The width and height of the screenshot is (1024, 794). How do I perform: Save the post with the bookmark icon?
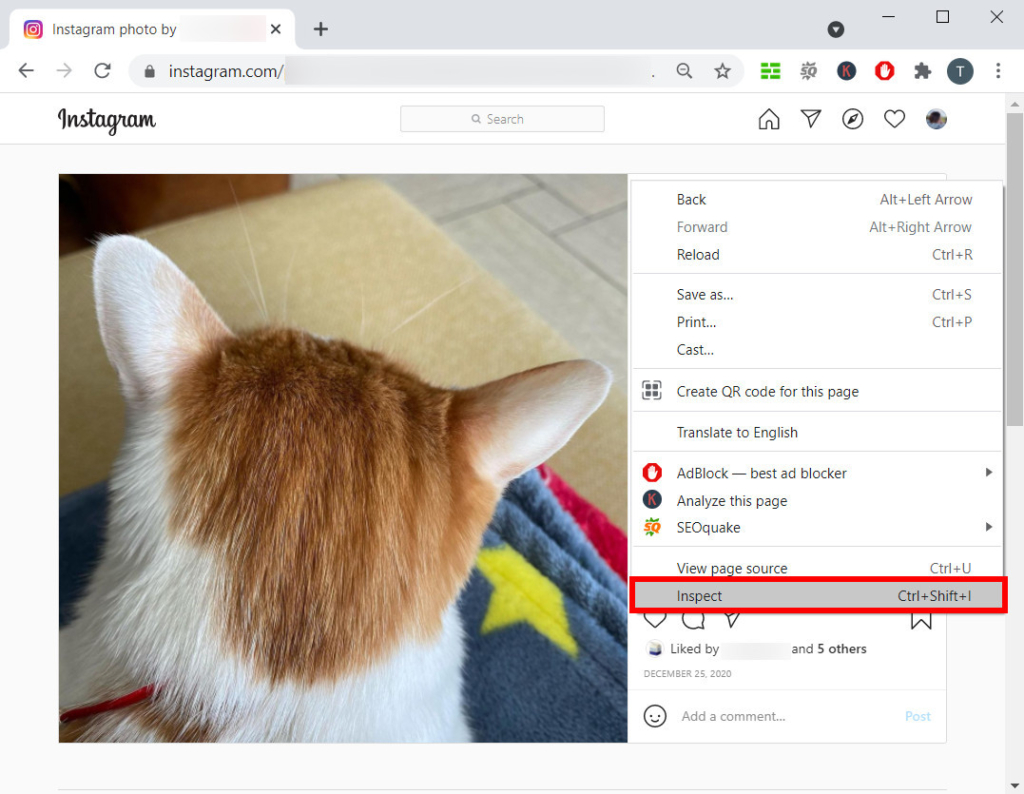coord(921,618)
